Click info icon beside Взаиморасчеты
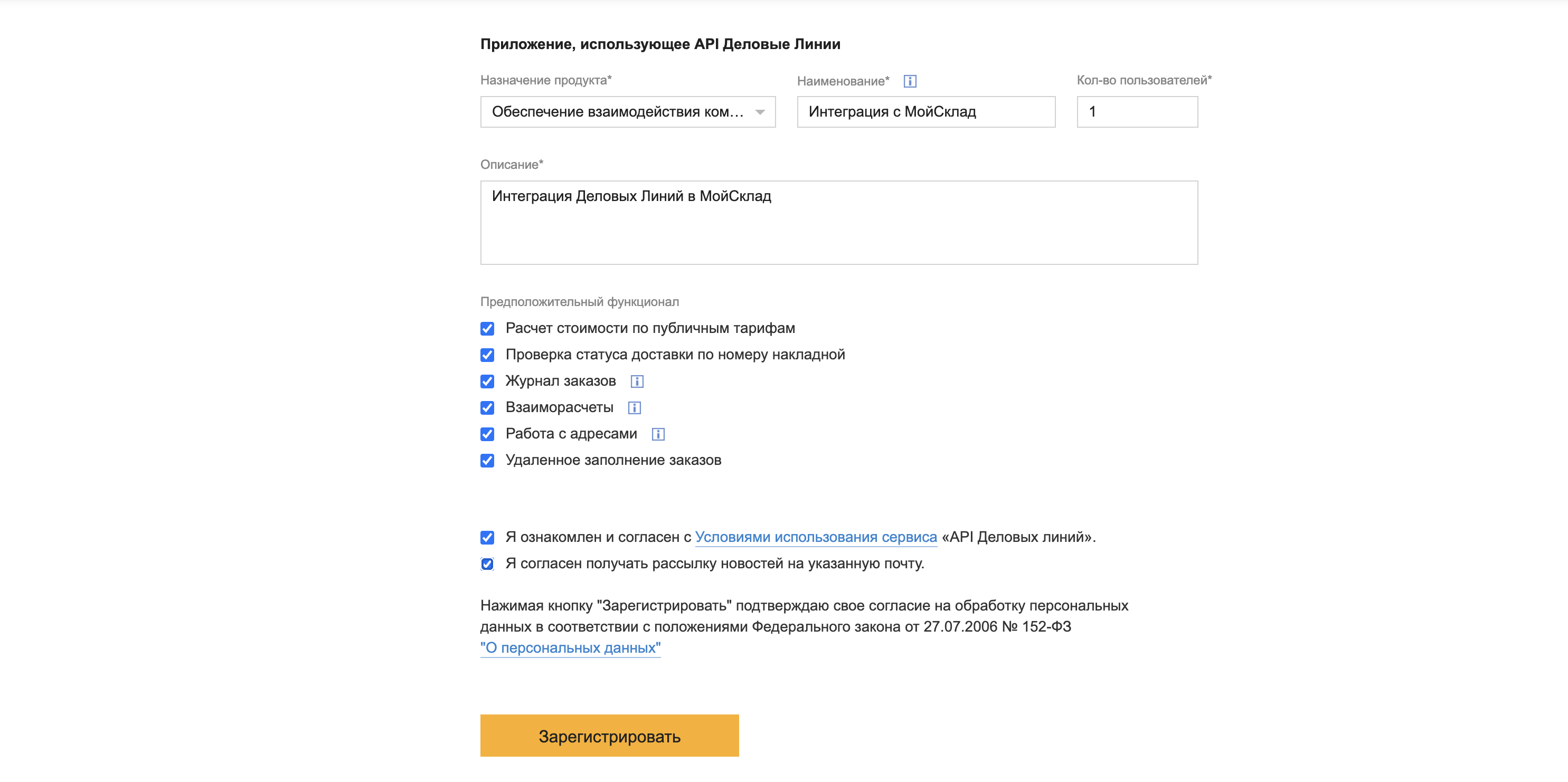 tap(634, 408)
